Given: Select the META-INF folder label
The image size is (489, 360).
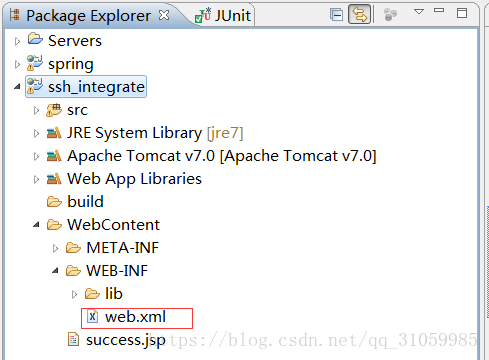Looking at the screenshot, I should pyautogui.click(x=123, y=248).
